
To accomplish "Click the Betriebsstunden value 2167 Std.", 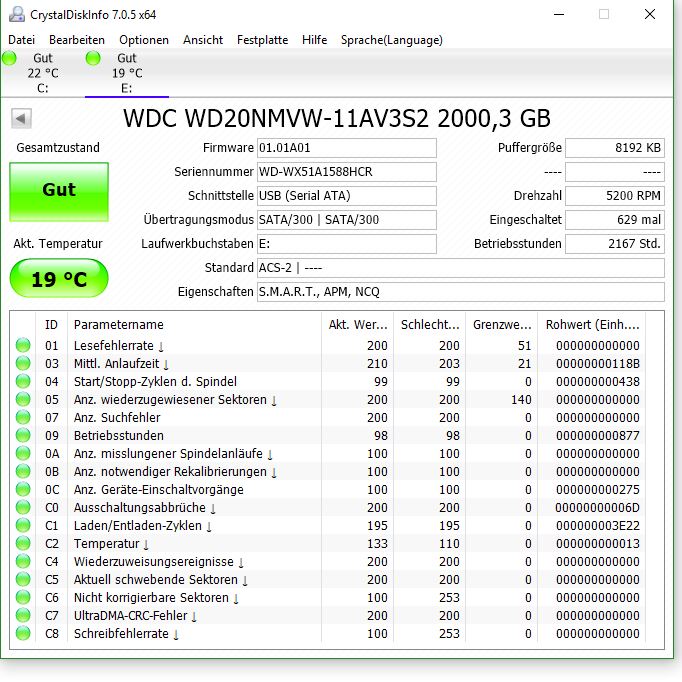I will click(x=615, y=244).
